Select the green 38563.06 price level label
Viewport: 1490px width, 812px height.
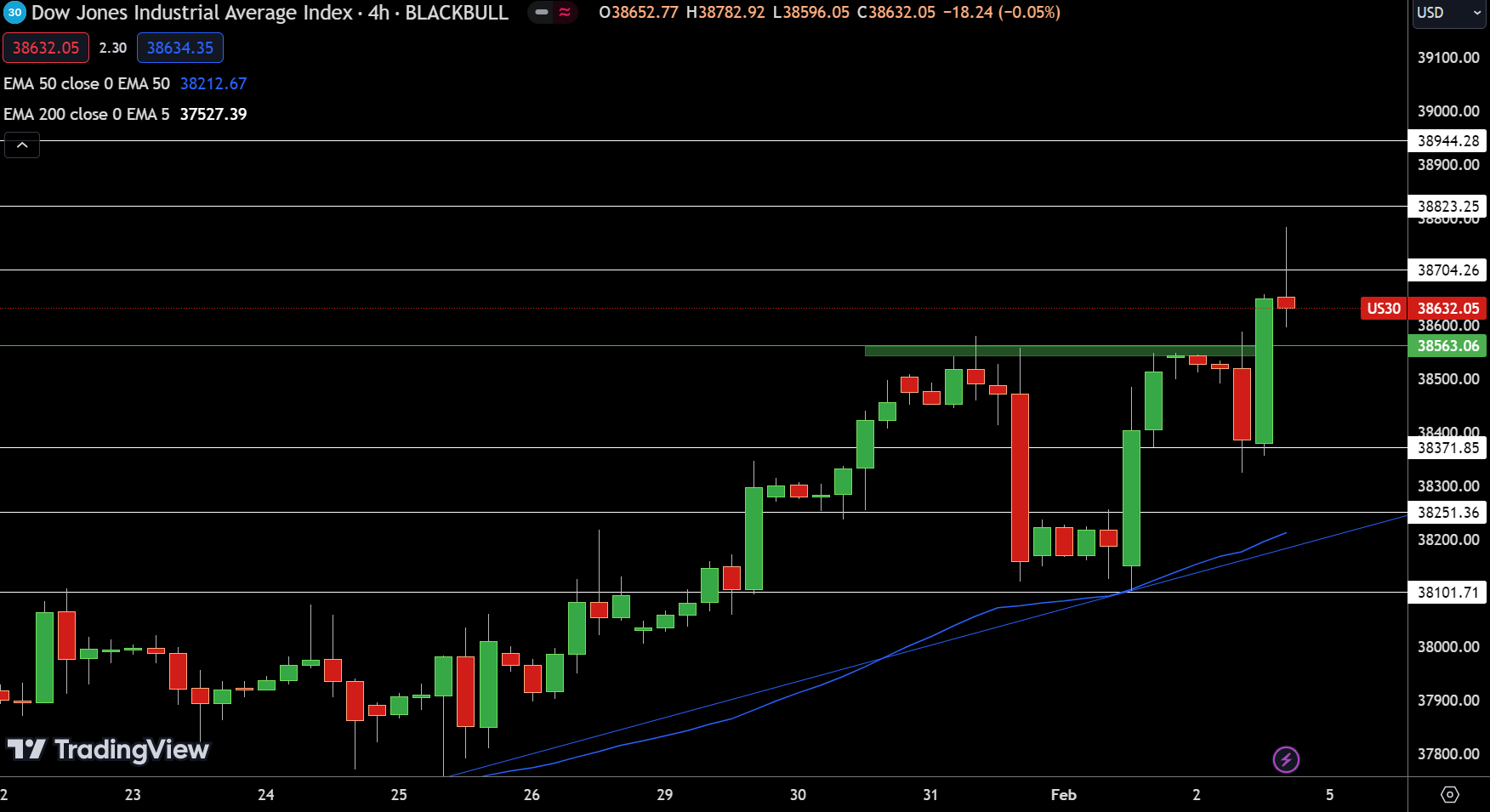coord(1447,346)
